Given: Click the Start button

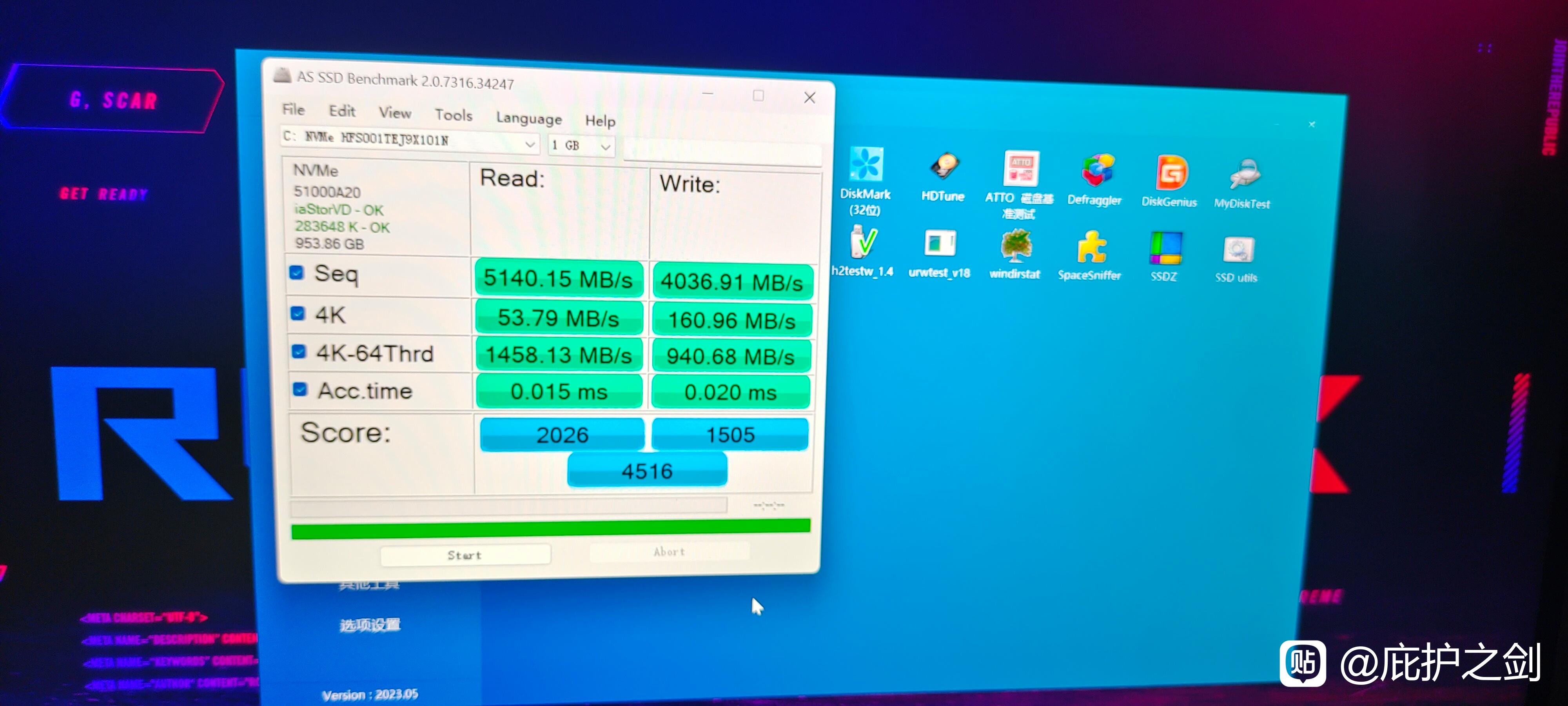Looking at the screenshot, I should (466, 555).
